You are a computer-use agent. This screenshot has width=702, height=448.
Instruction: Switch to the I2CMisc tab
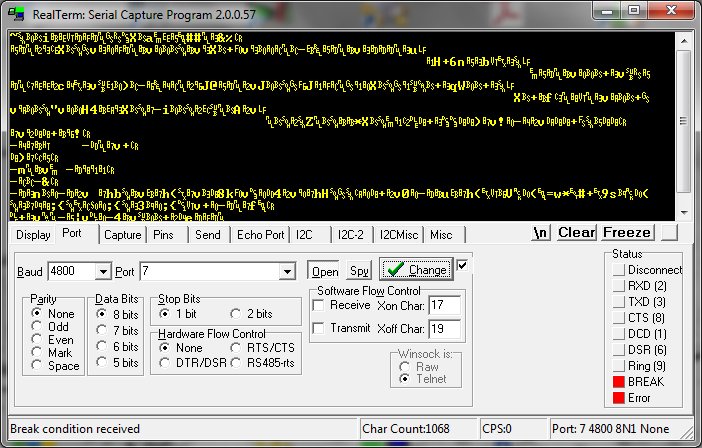[398, 235]
